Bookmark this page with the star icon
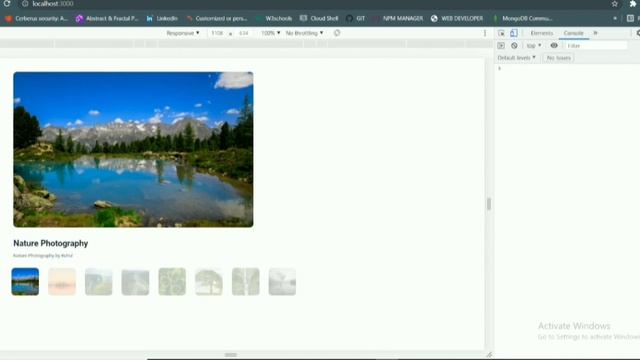 [x=614, y=4]
